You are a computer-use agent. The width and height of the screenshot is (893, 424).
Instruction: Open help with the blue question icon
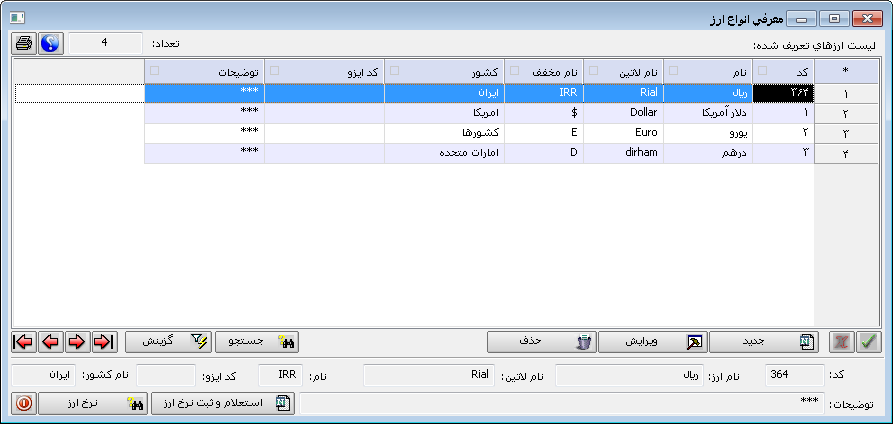click(51, 43)
